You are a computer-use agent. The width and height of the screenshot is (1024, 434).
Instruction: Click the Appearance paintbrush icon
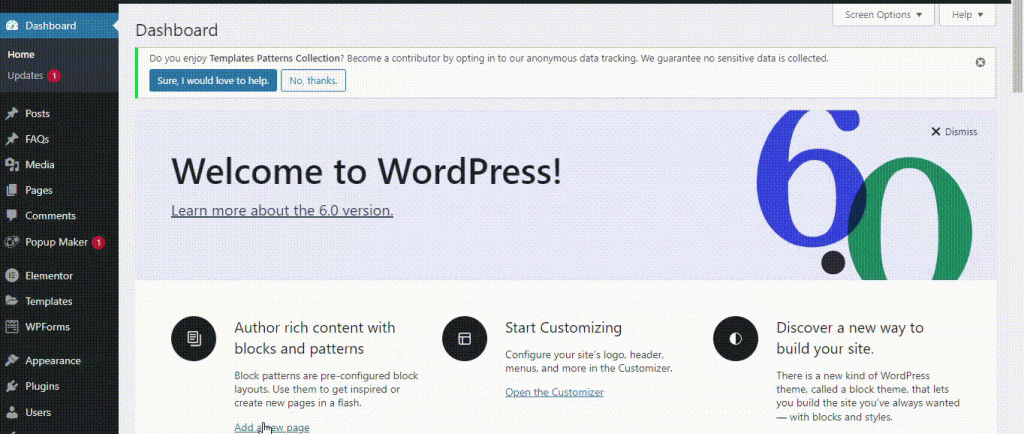(x=12, y=361)
